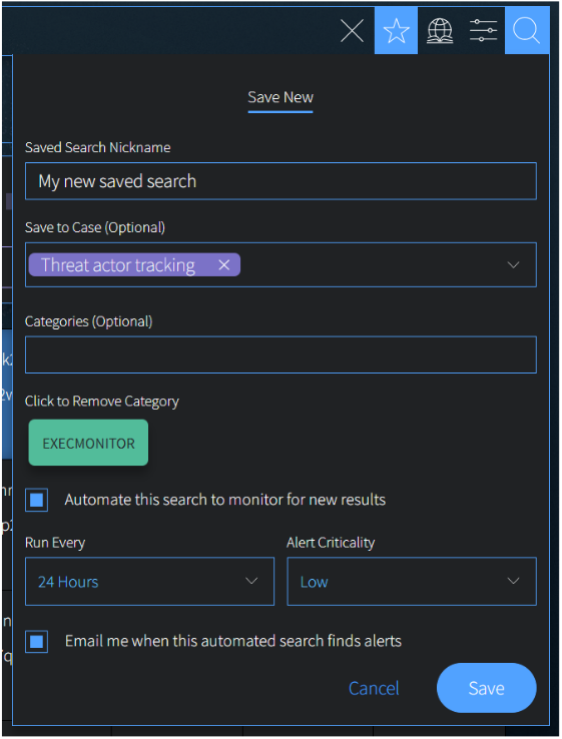Image resolution: width=562 pixels, height=739 pixels.
Task: Toggle the automate this search checkbox
Action: coord(36,500)
